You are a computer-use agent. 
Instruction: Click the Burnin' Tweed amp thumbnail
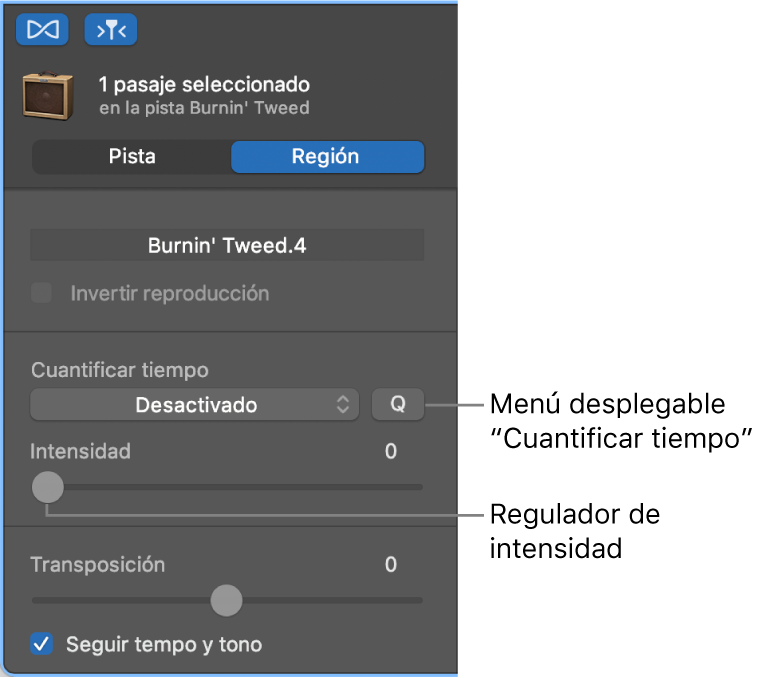click(x=48, y=95)
